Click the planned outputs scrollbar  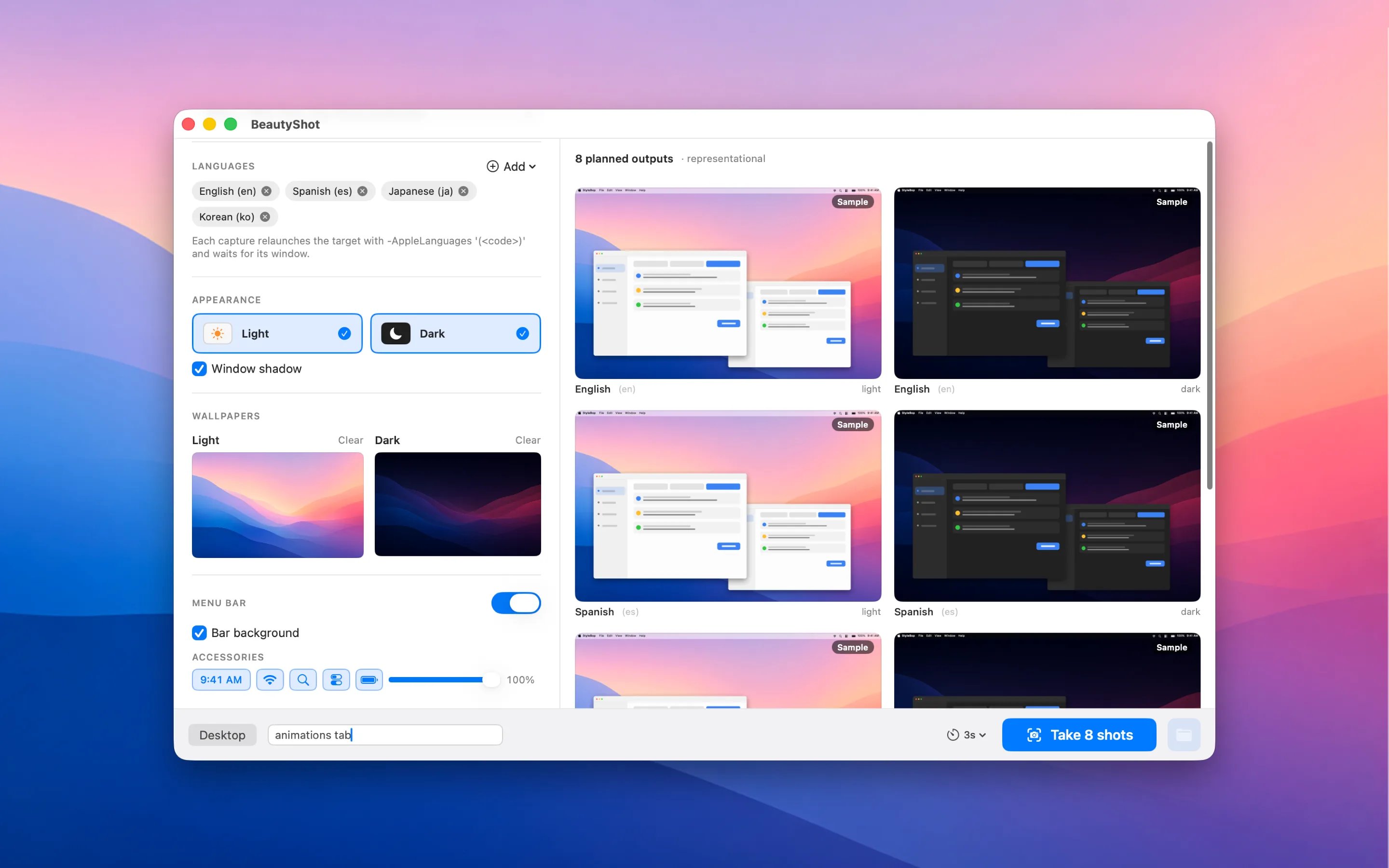(1210, 316)
